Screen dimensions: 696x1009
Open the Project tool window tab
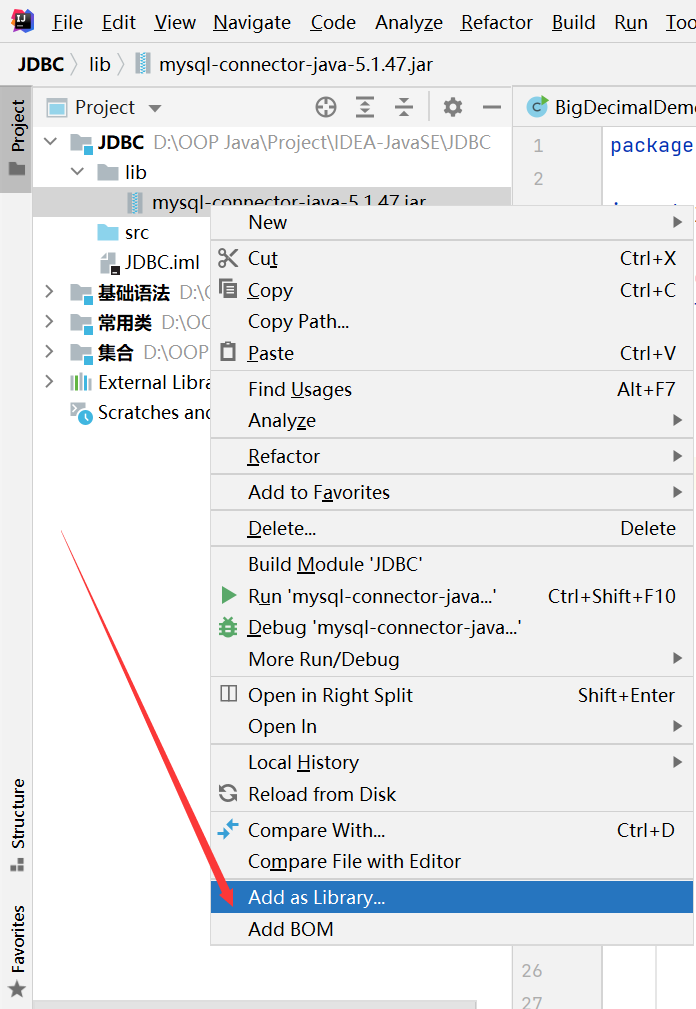[x=17, y=138]
